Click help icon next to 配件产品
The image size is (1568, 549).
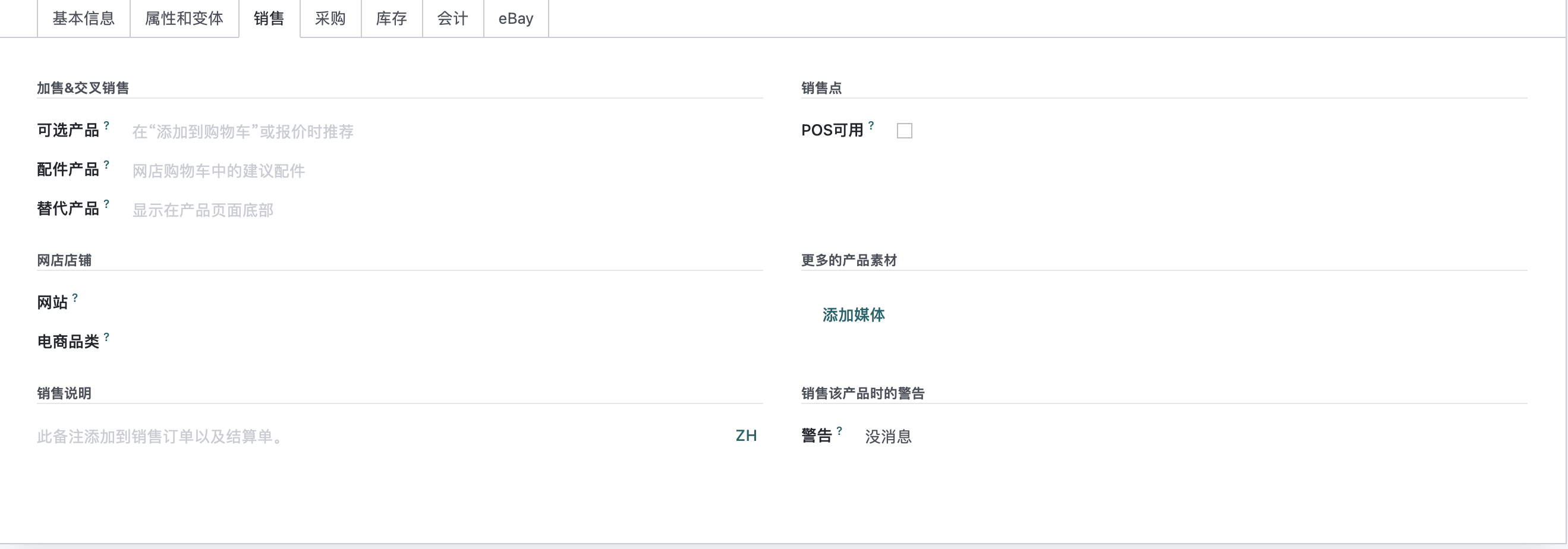pos(106,165)
